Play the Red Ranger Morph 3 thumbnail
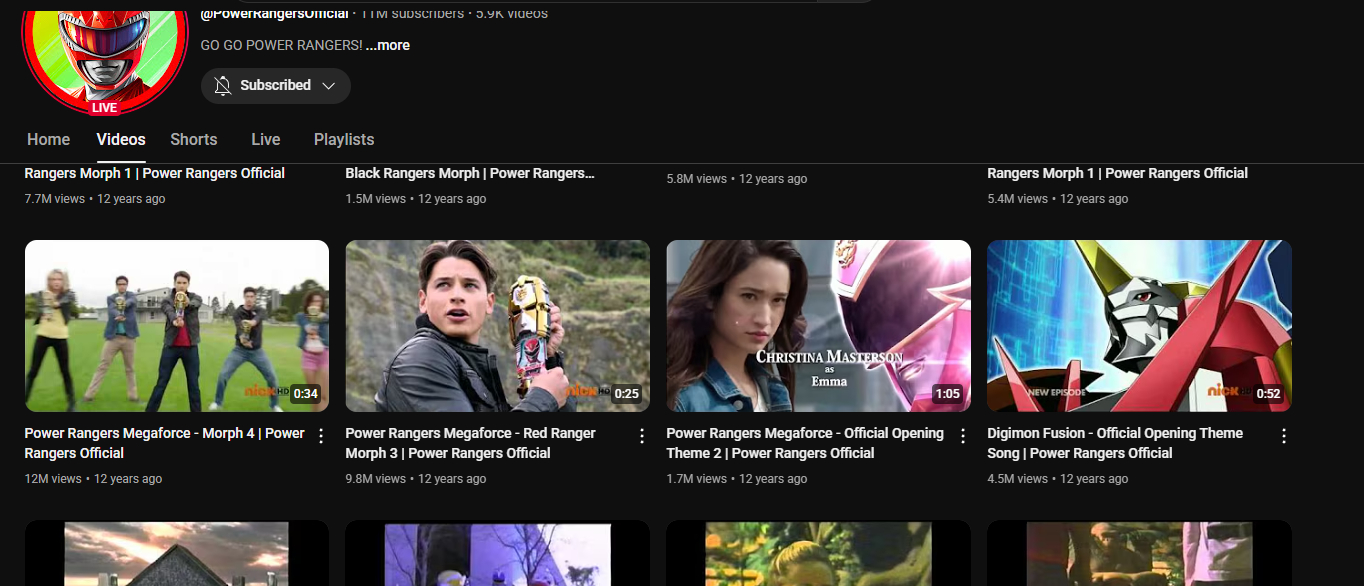 coord(497,325)
